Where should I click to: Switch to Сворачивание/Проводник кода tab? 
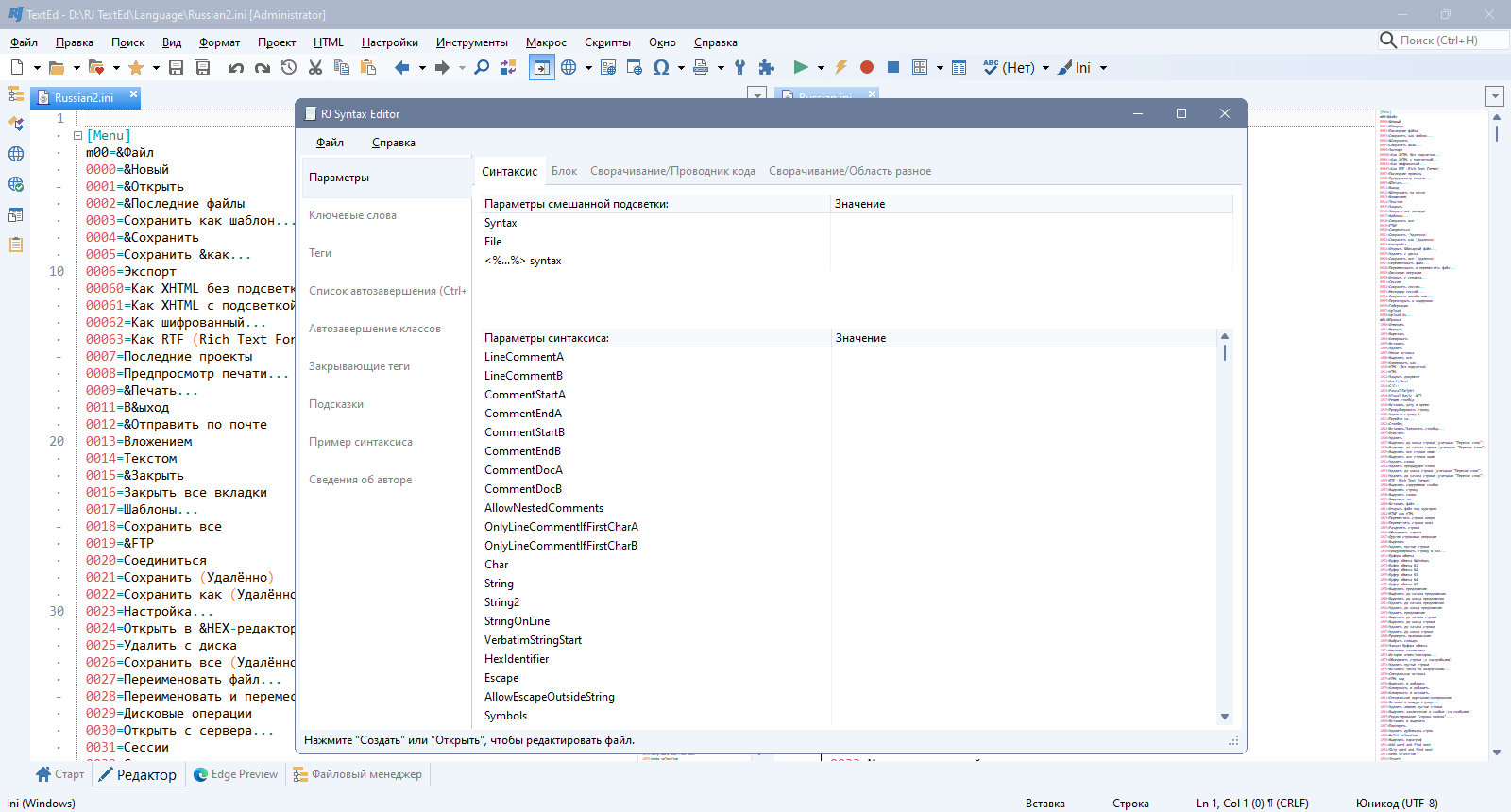pyautogui.click(x=672, y=171)
